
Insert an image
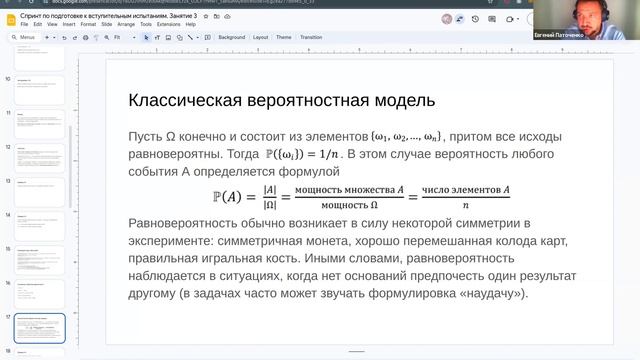click(x=168, y=37)
